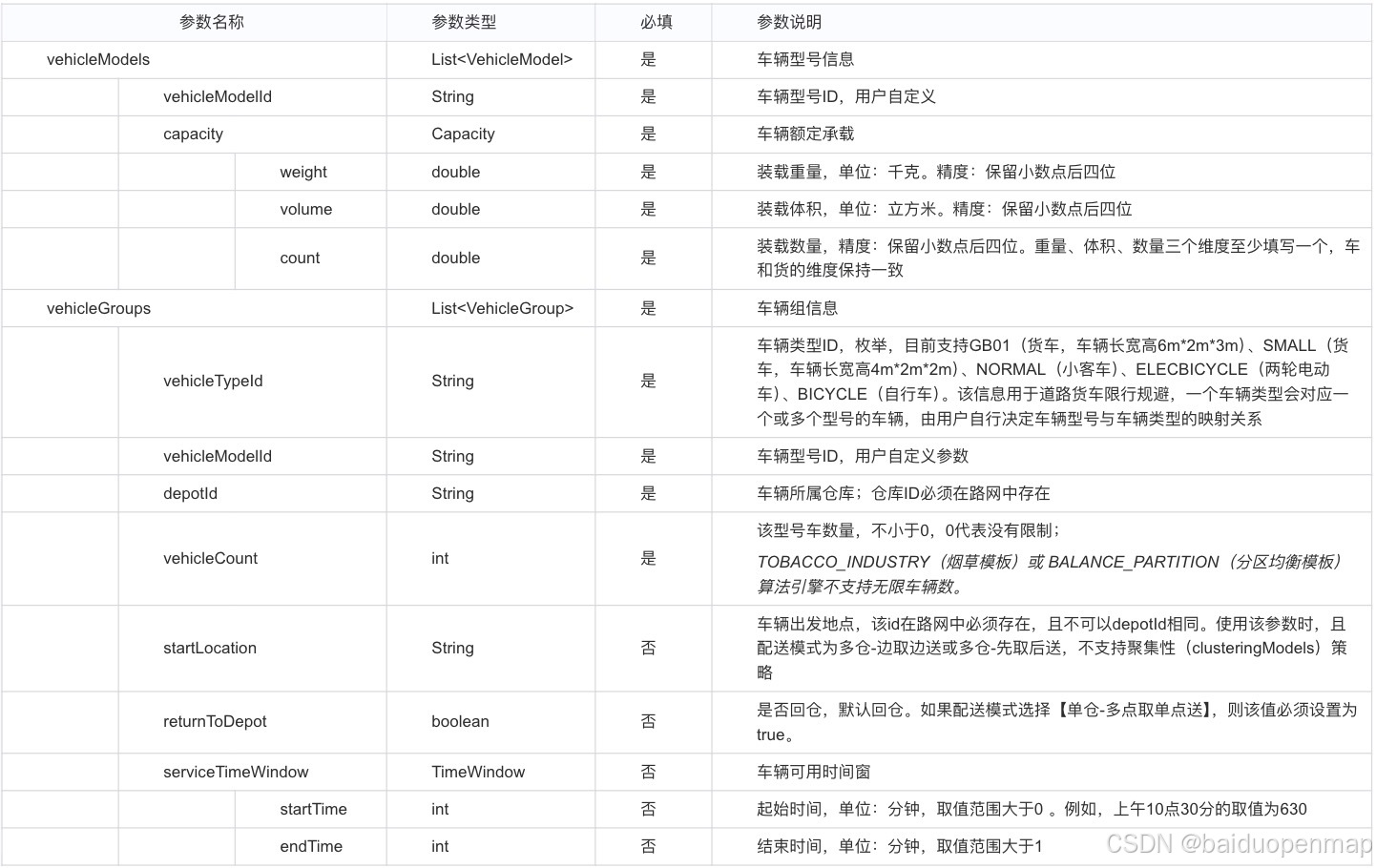The width and height of the screenshot is (1376, 868).
Task: Click the 参数类型 column header
Action: [x=464, y=22]
